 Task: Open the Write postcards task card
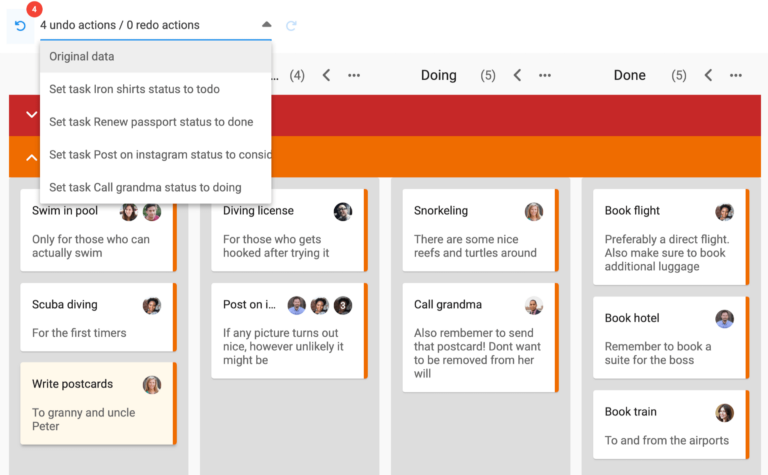tap(98, 404)
